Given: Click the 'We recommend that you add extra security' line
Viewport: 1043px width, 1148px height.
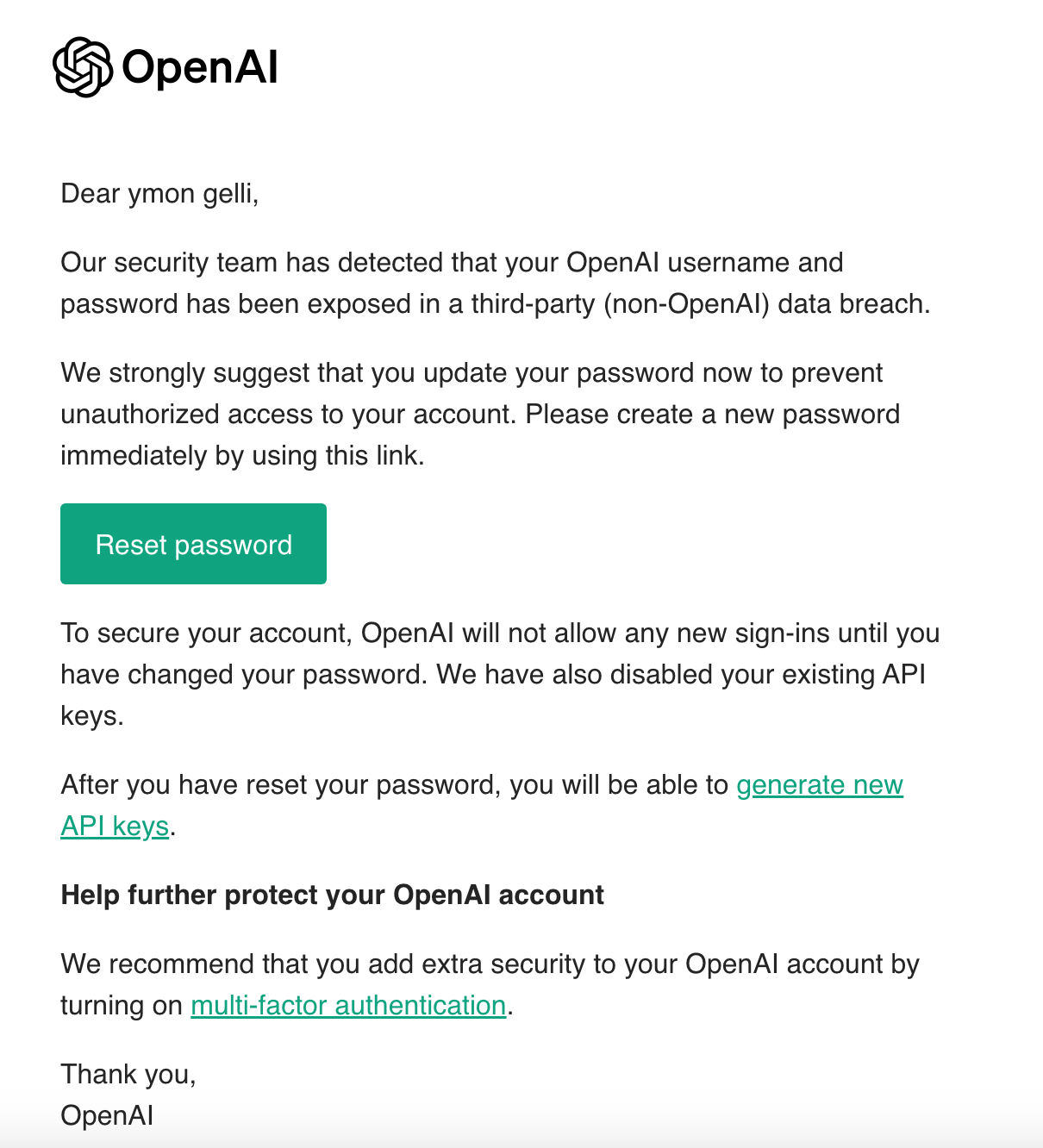Looking at the screenshot, I should 490,964.
